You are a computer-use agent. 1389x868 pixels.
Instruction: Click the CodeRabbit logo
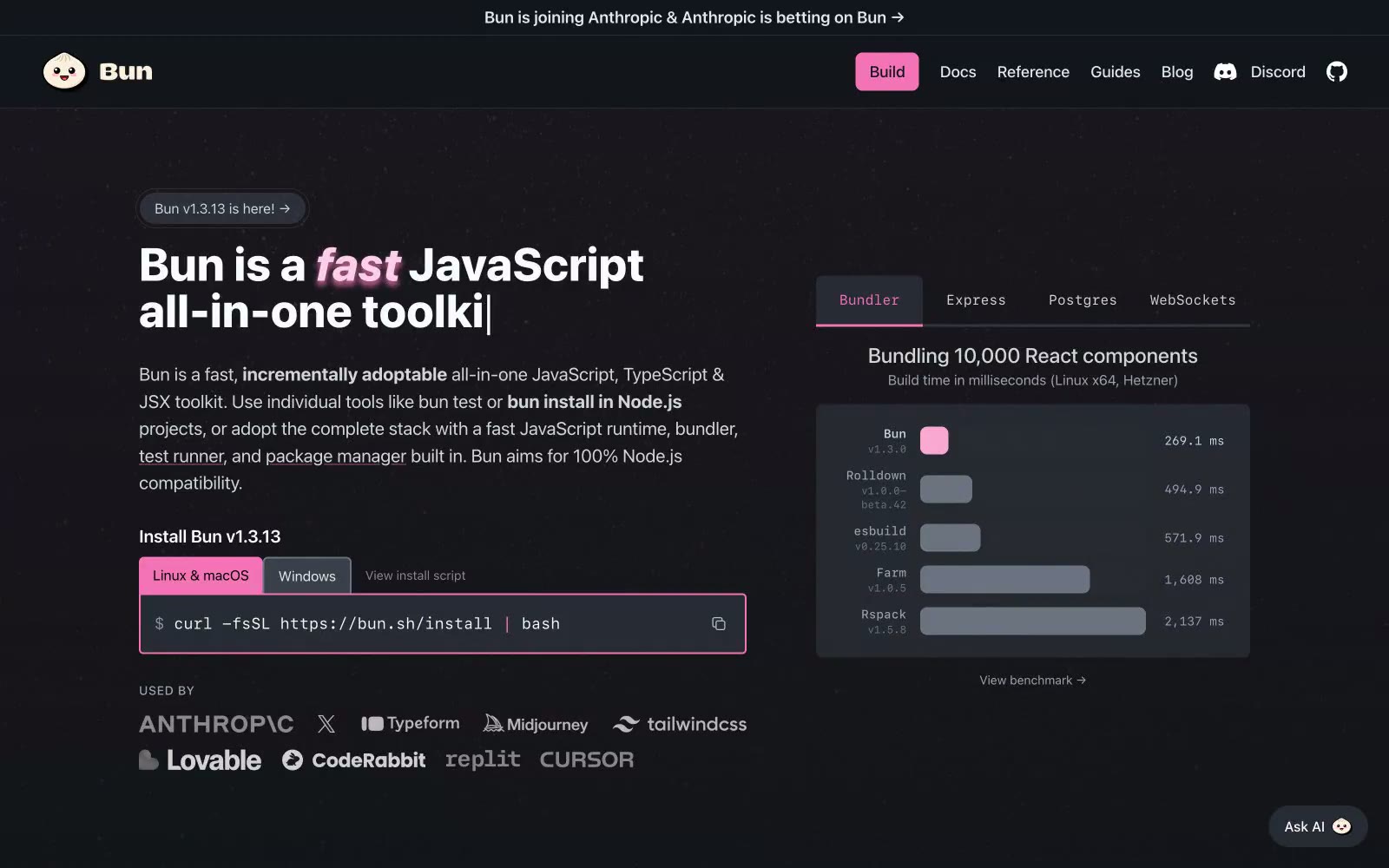click(353, 760)
